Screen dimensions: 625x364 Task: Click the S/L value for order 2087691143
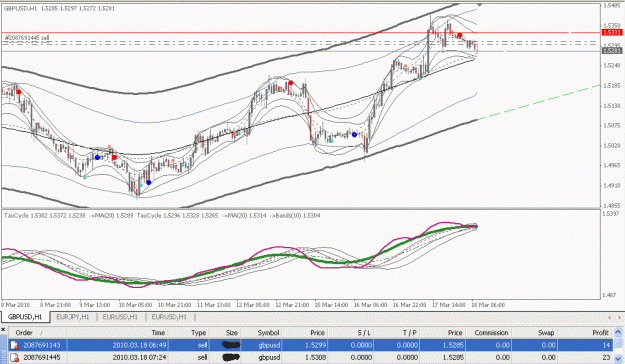(362, 345)
